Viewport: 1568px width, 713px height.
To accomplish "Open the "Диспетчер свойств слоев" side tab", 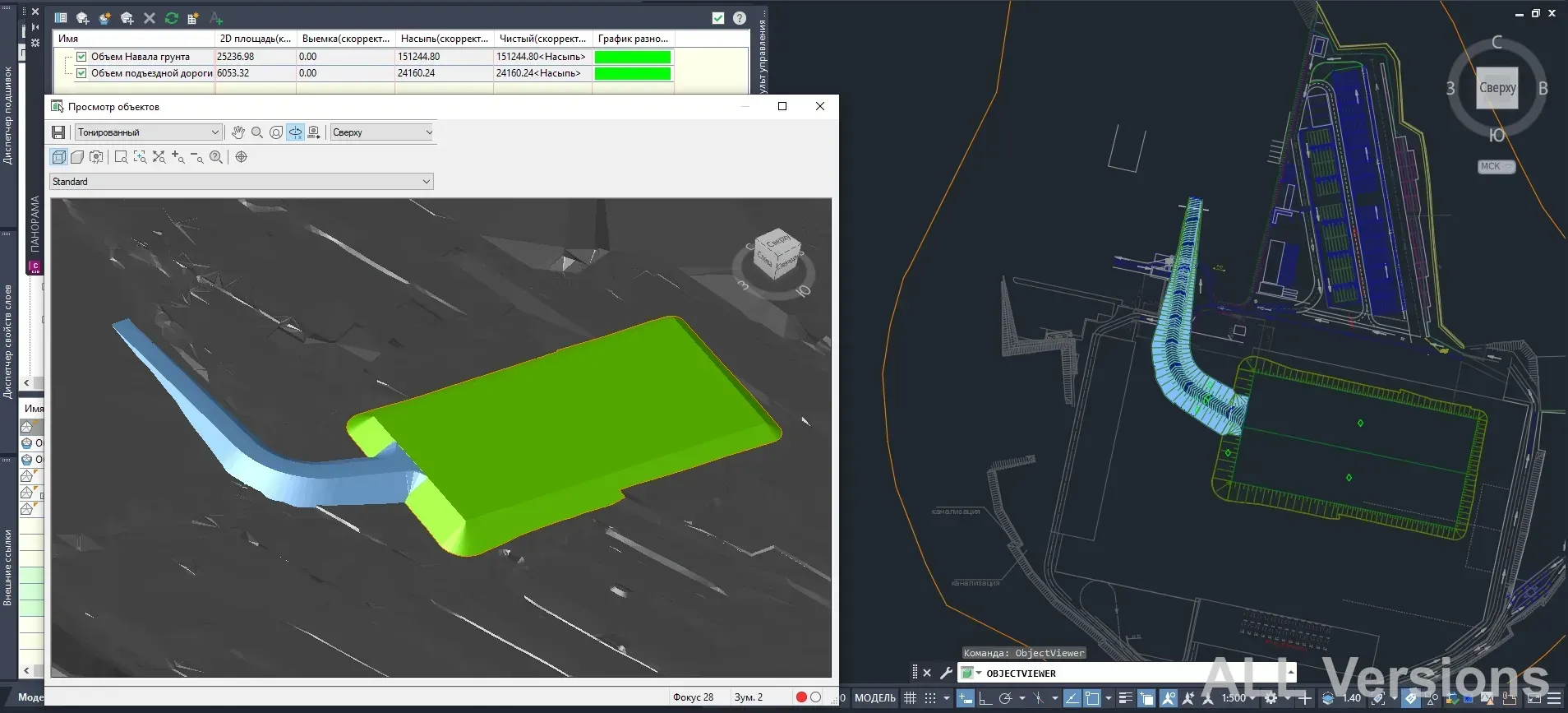I will [8, 341].
